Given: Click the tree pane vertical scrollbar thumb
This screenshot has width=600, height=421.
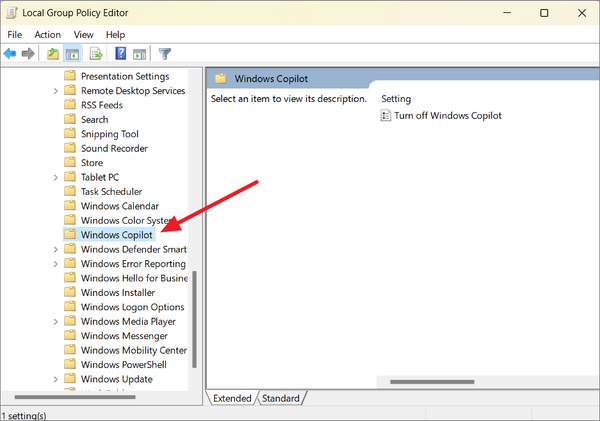Looking at the screenshot, I should [x=194, y=319].
